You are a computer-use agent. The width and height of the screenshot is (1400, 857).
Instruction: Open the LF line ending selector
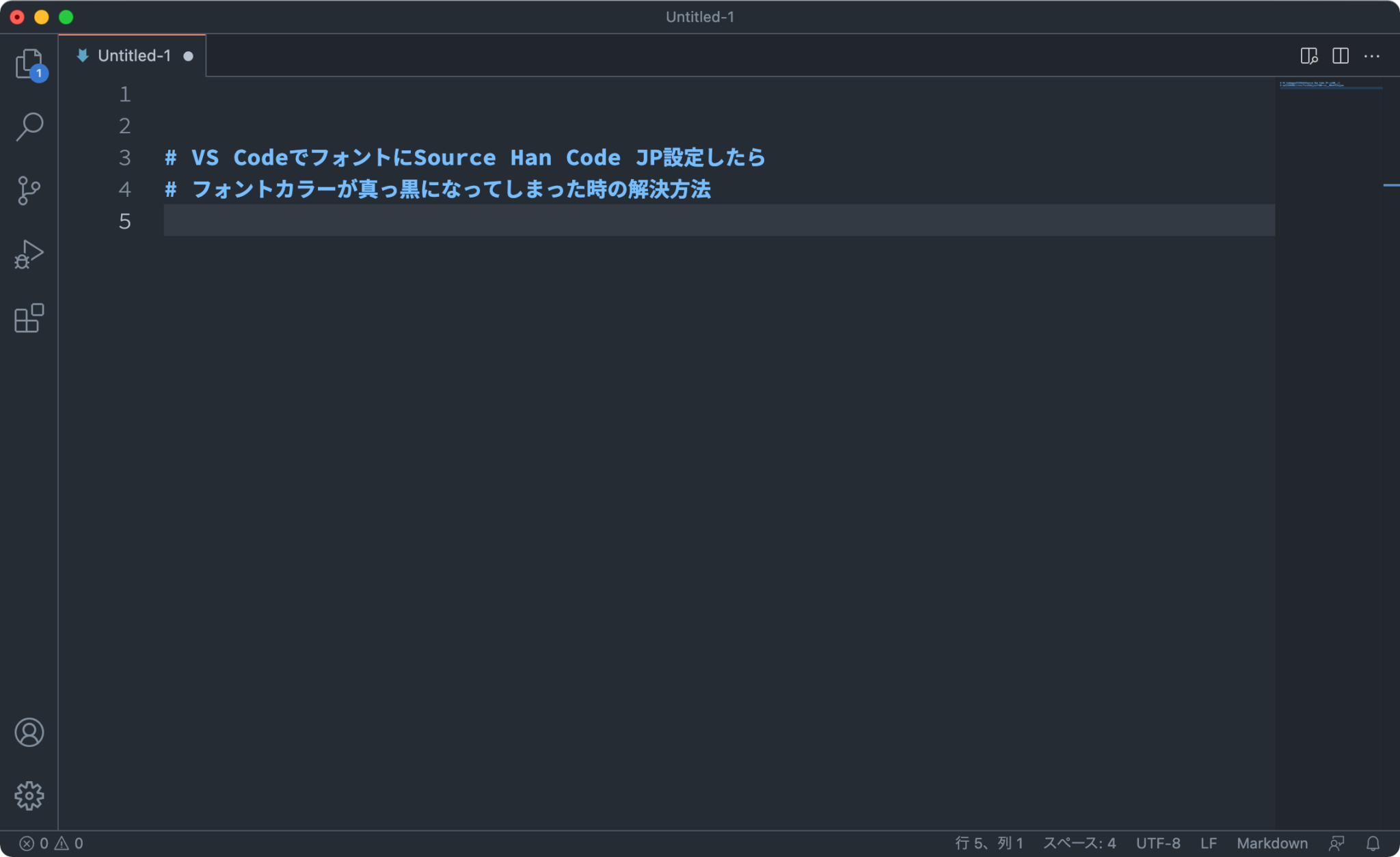[x=1209, y=843]
